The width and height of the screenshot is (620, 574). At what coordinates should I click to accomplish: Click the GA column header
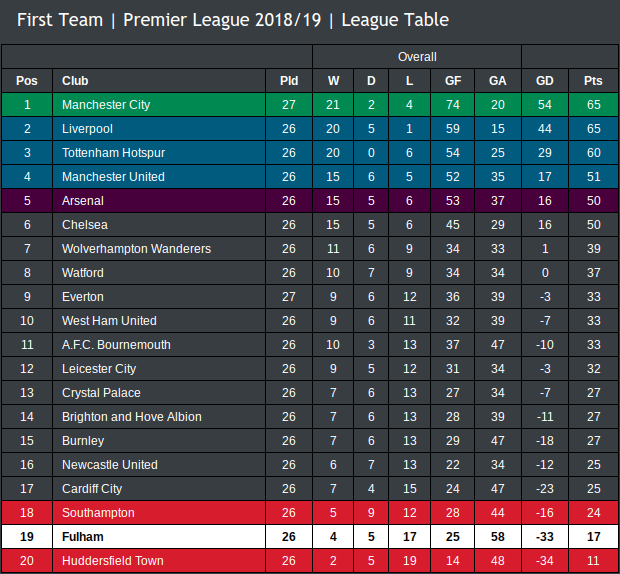497,81
